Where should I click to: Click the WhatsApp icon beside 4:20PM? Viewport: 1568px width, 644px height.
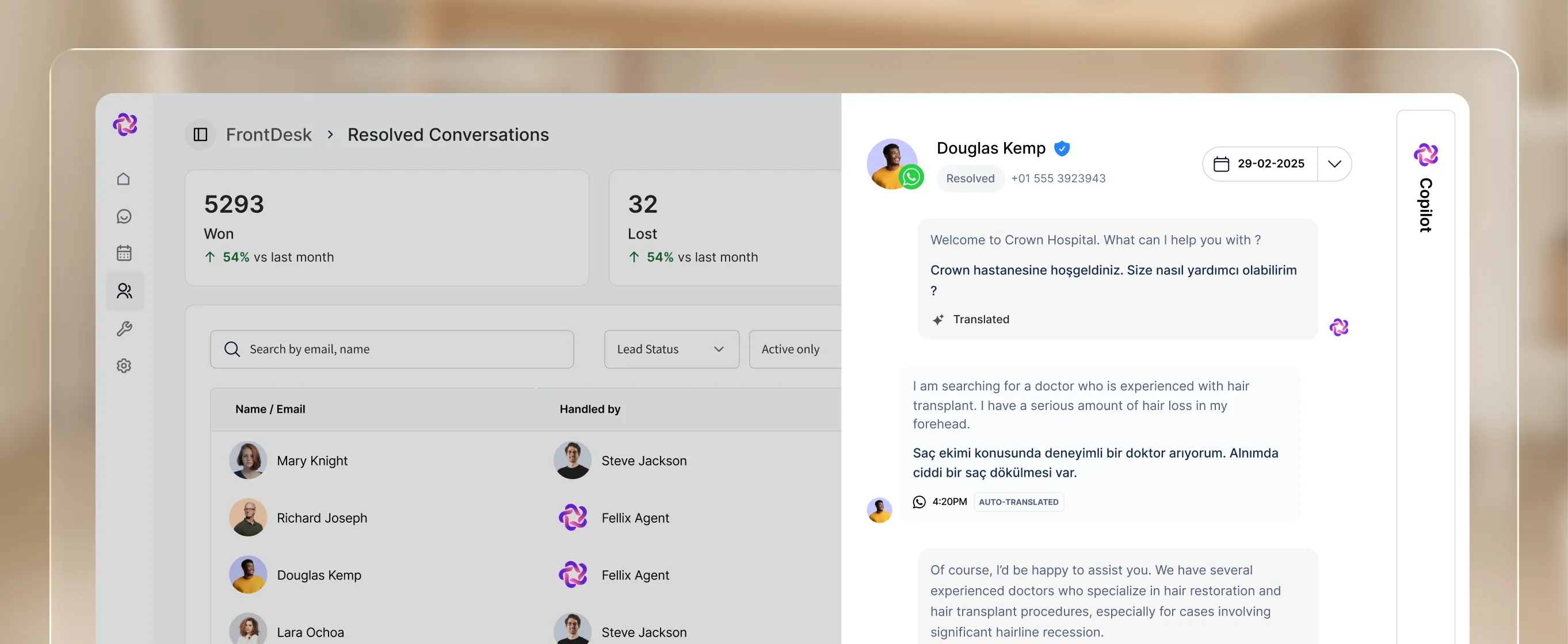tap(919, 502)
